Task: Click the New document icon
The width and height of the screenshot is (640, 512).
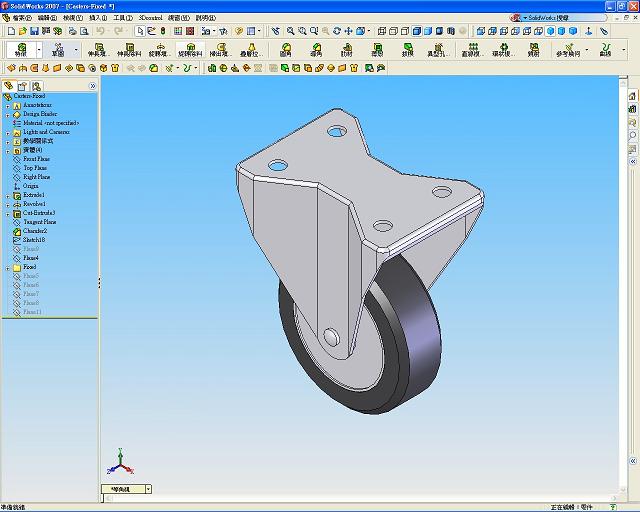Action: click(11, 31)
